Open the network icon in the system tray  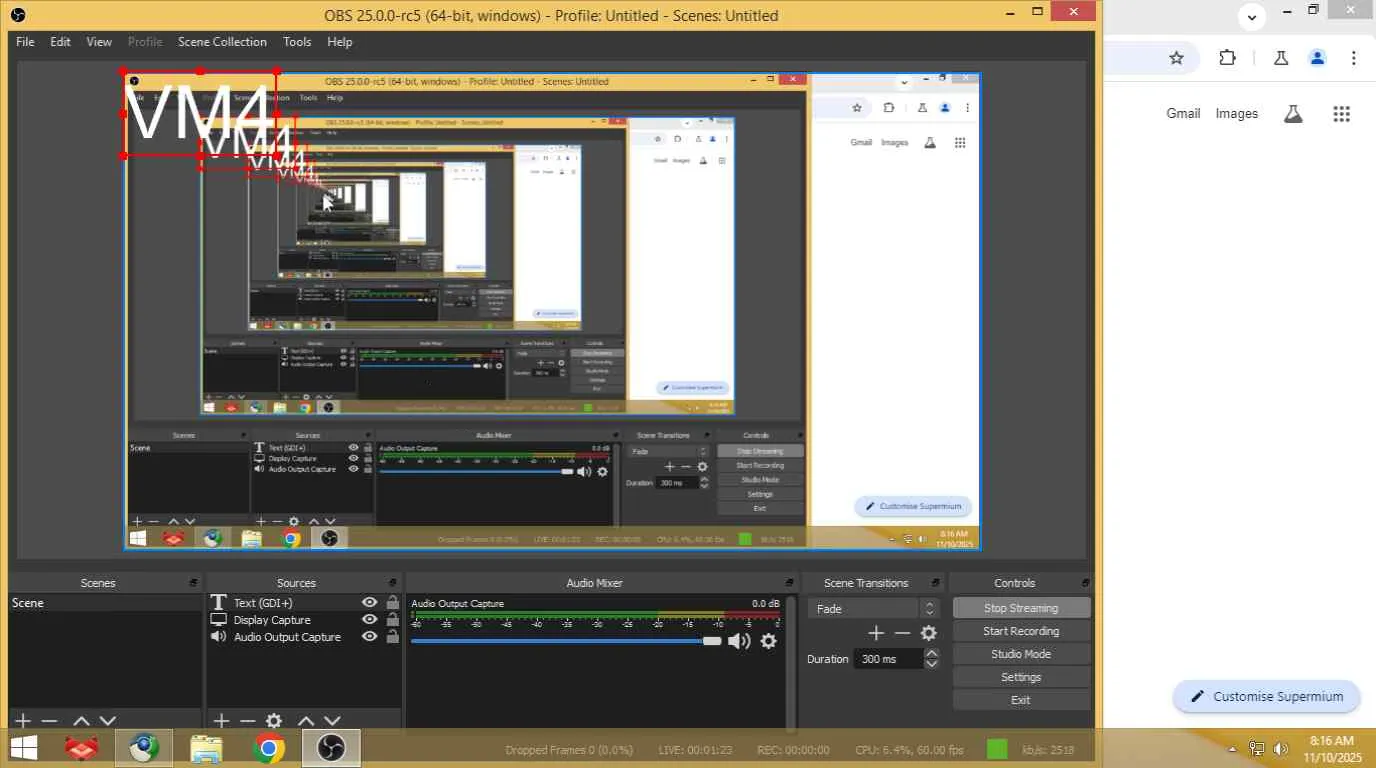(1257, 749)
